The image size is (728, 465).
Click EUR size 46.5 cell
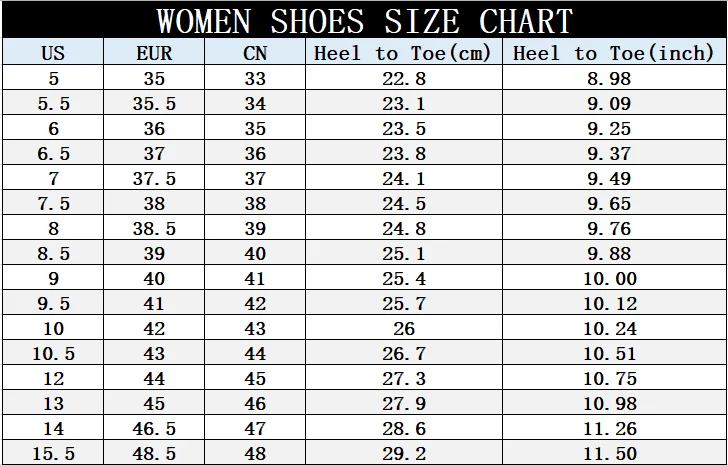pyautogui.click(x=154, y=428)
